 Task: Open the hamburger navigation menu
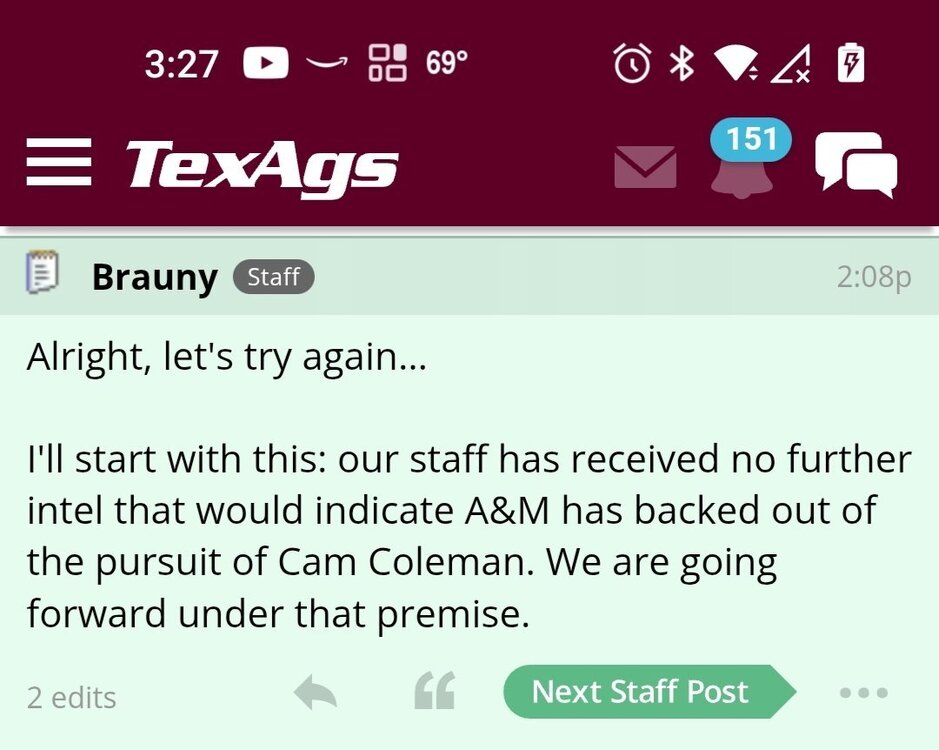(58, 163)
